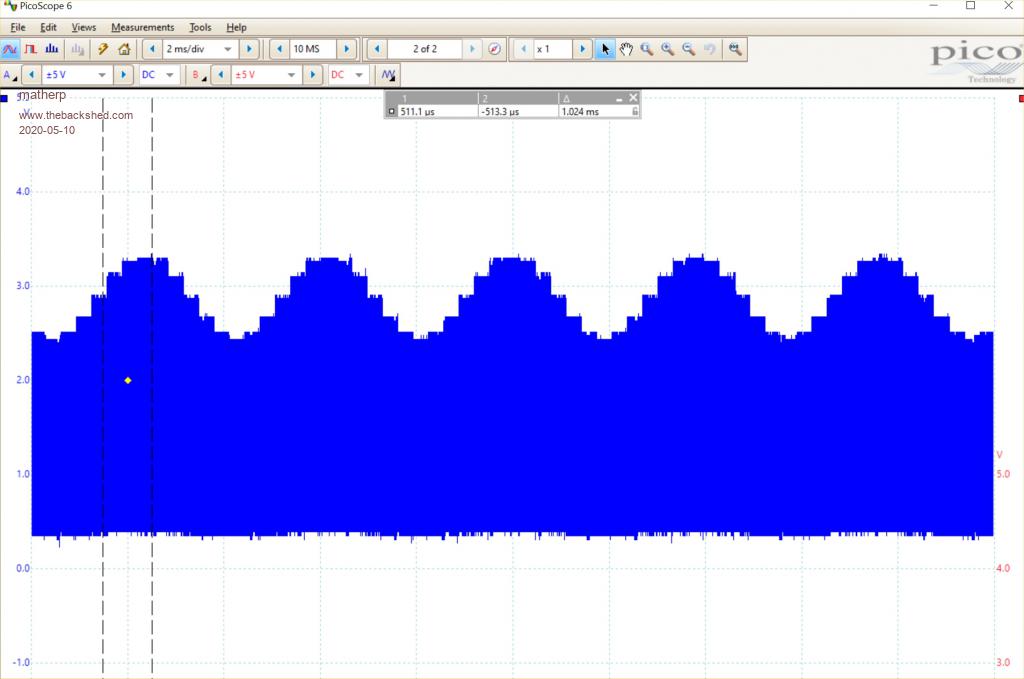Select Persistence mode icon
Screen dimensions: 1024x679
[x=30, y=49]
